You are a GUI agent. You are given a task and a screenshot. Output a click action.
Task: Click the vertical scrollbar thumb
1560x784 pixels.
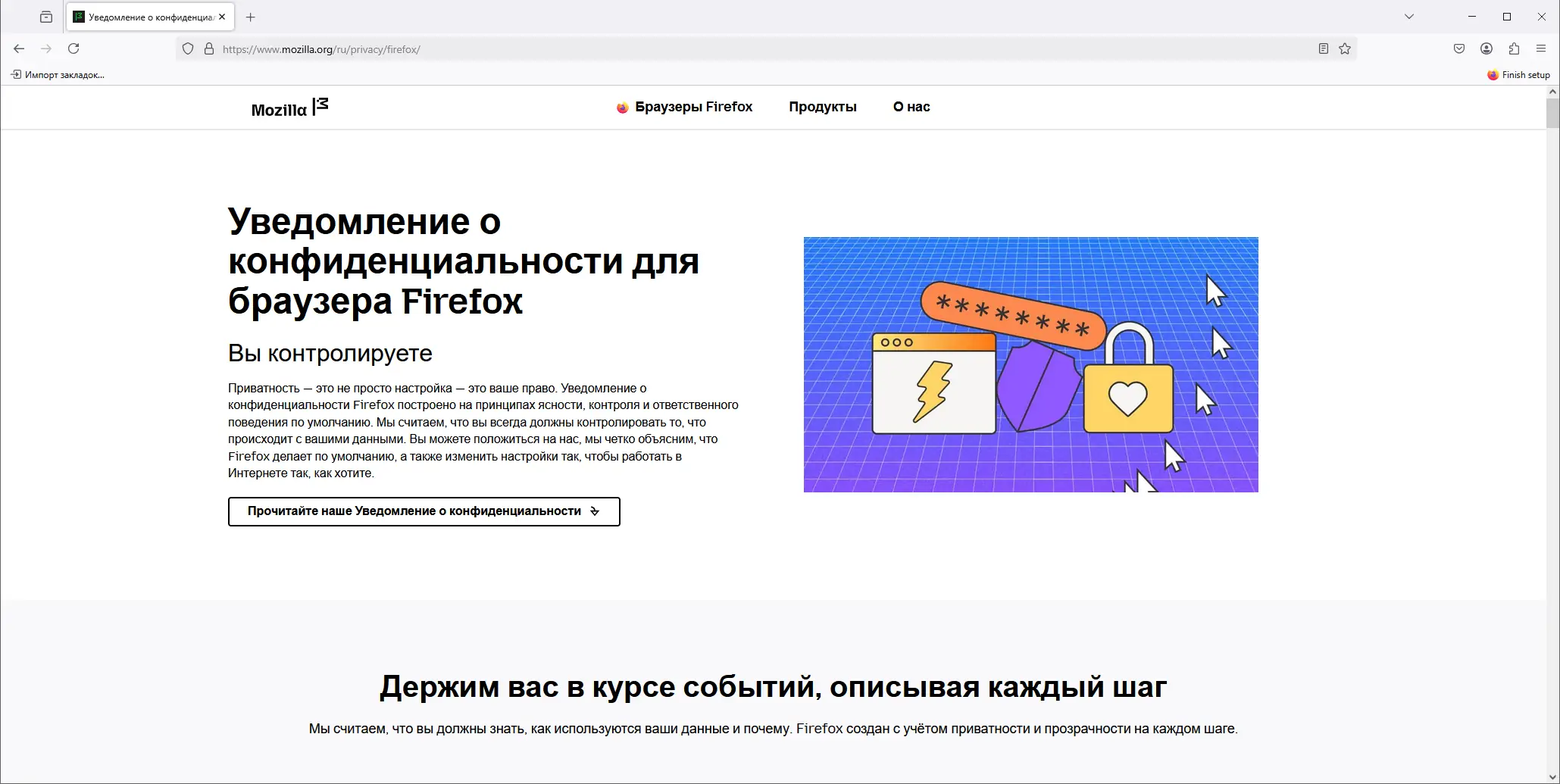[1552, 113]
